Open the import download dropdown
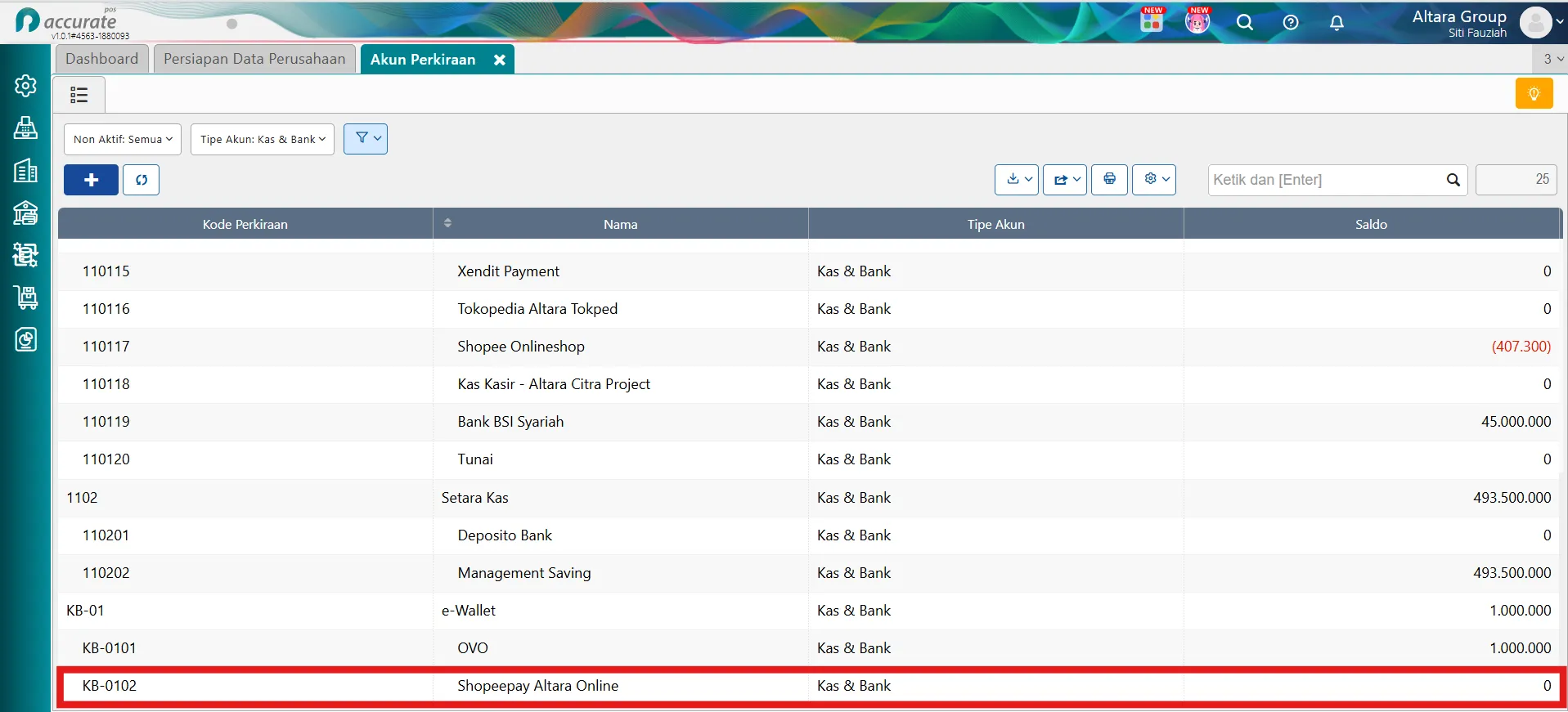1568x712 pixels. 1017,179
